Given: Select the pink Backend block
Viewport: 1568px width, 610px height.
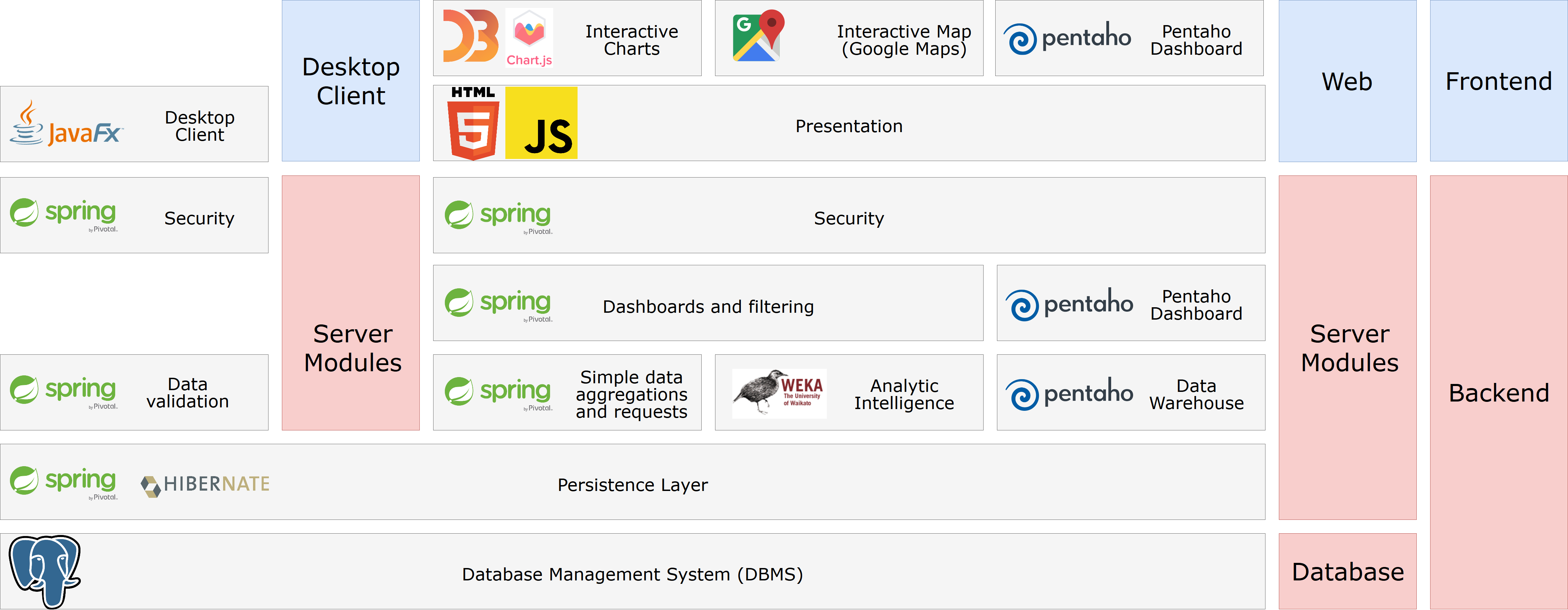Looking at the screenshot, I should click(x=1498, y=393).
